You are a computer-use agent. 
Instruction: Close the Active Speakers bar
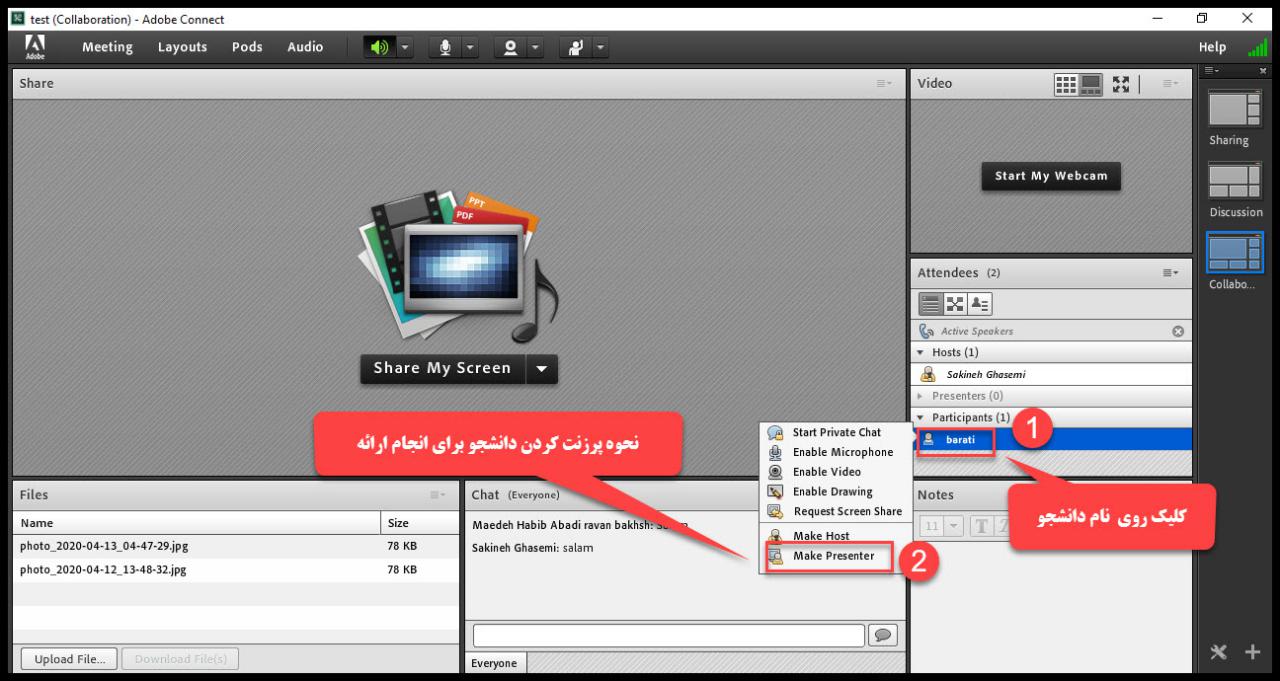(1177, 331)
